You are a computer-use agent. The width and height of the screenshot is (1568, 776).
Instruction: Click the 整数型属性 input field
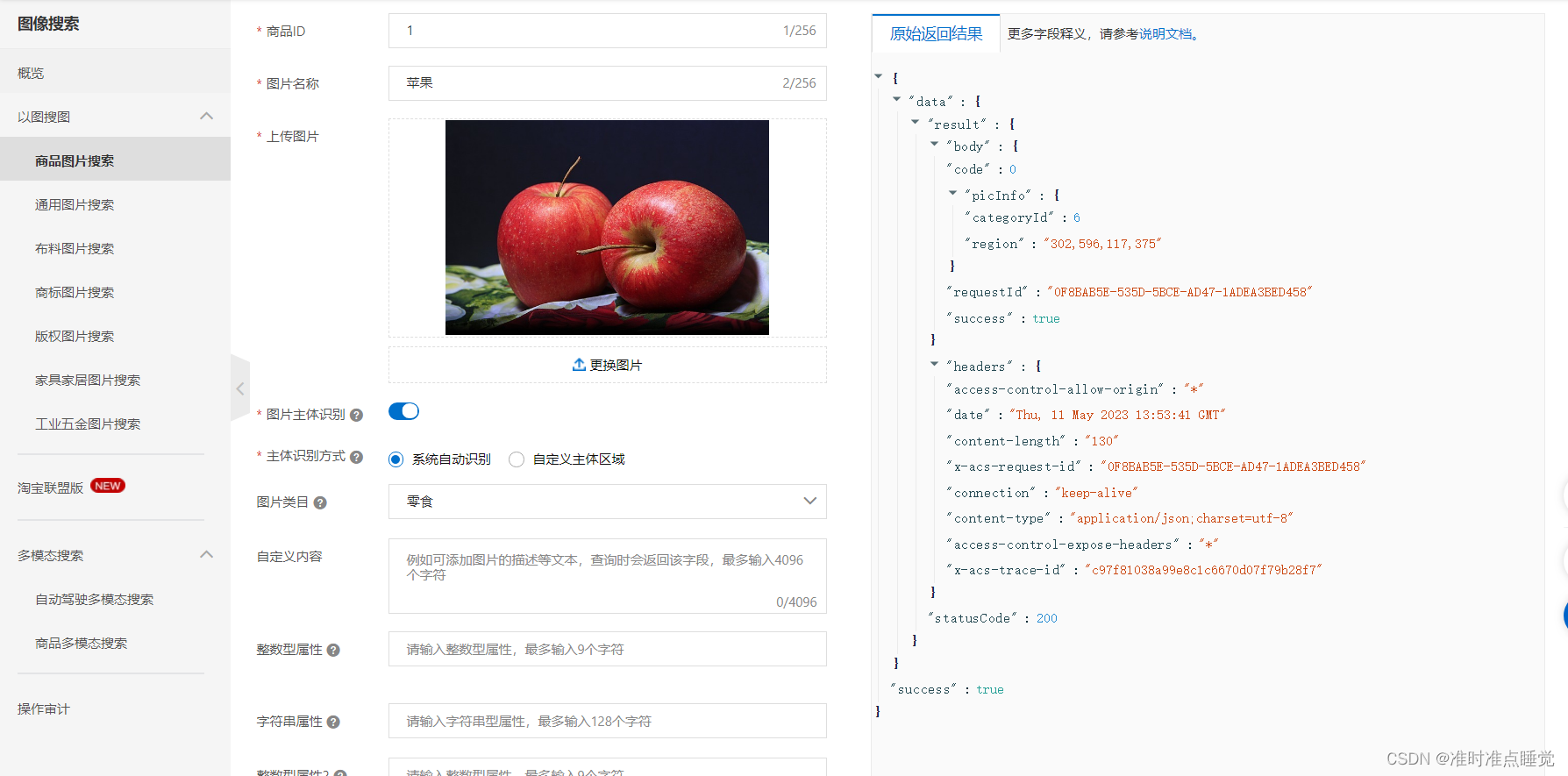[607, 649]
